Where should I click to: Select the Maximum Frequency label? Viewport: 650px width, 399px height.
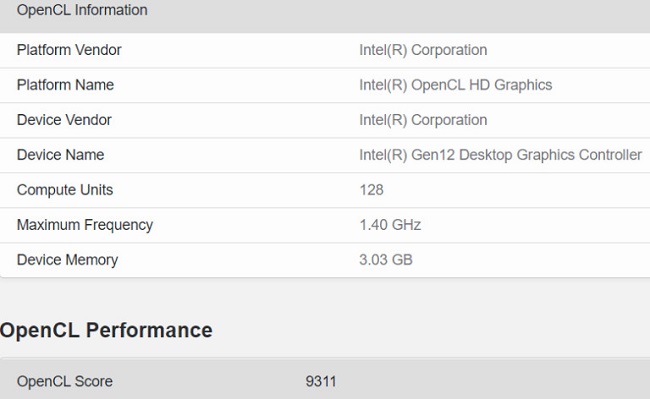(85, 225)
